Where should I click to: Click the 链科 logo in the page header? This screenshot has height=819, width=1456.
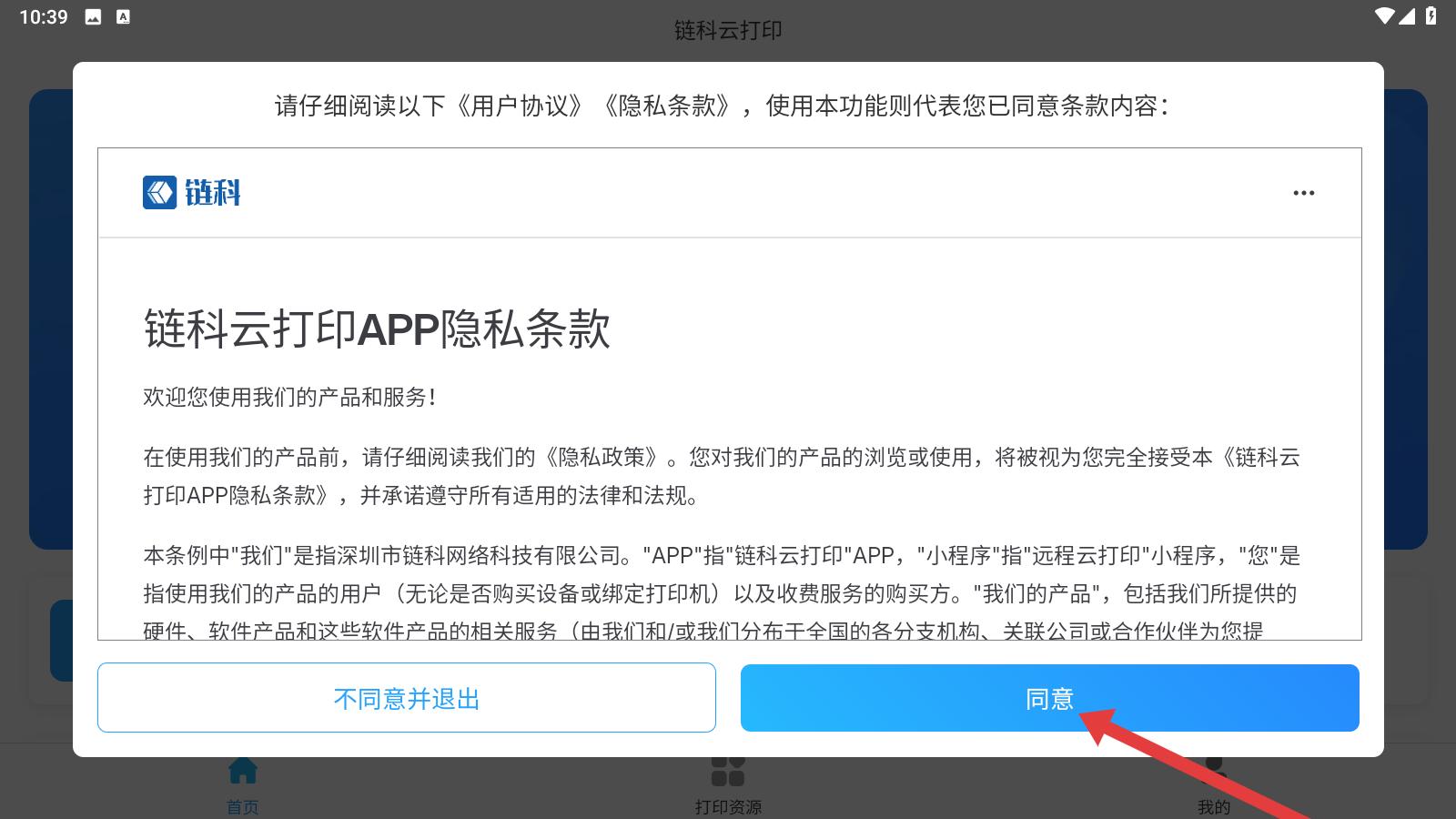[192, 193]
